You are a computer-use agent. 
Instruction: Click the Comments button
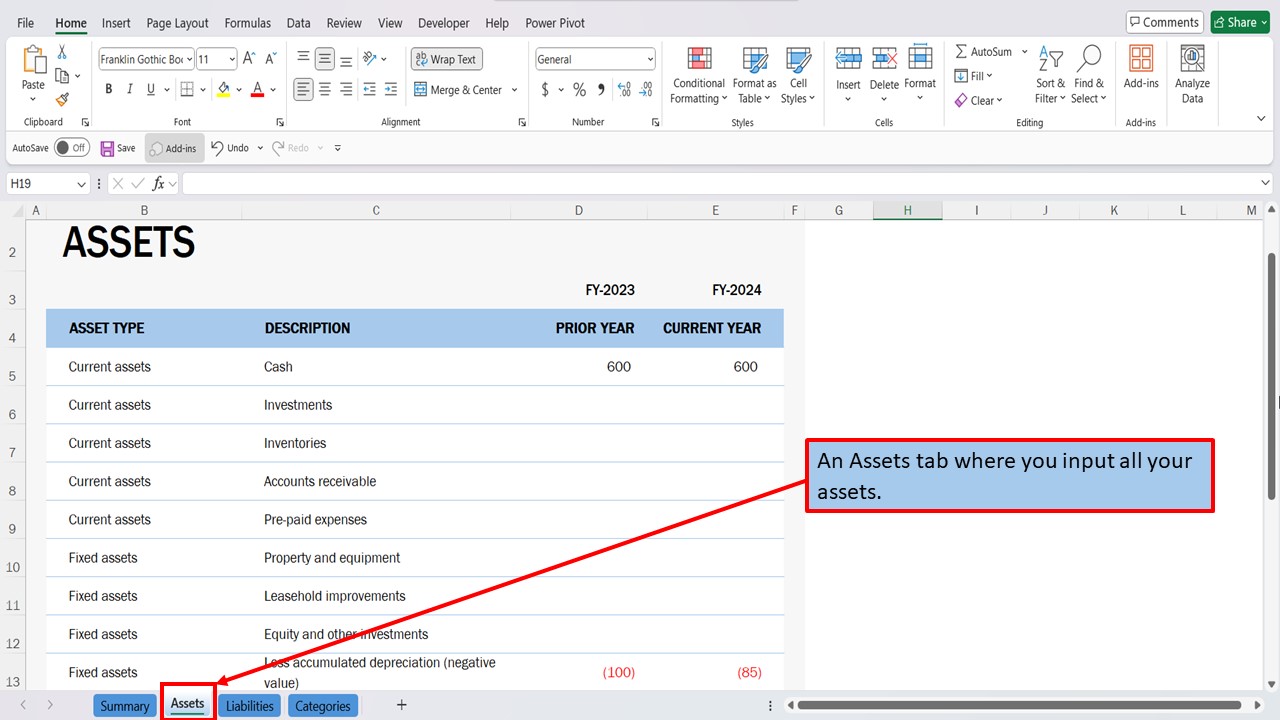(x=1164, y=22)
